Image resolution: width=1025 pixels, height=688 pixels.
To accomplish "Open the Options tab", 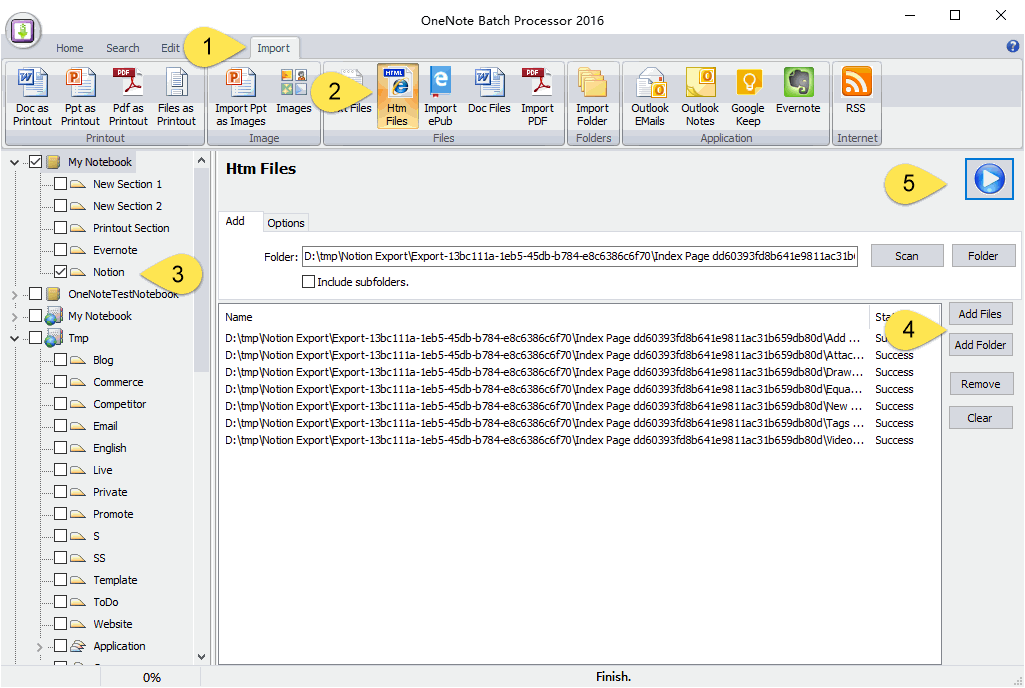I will [286, 223].
